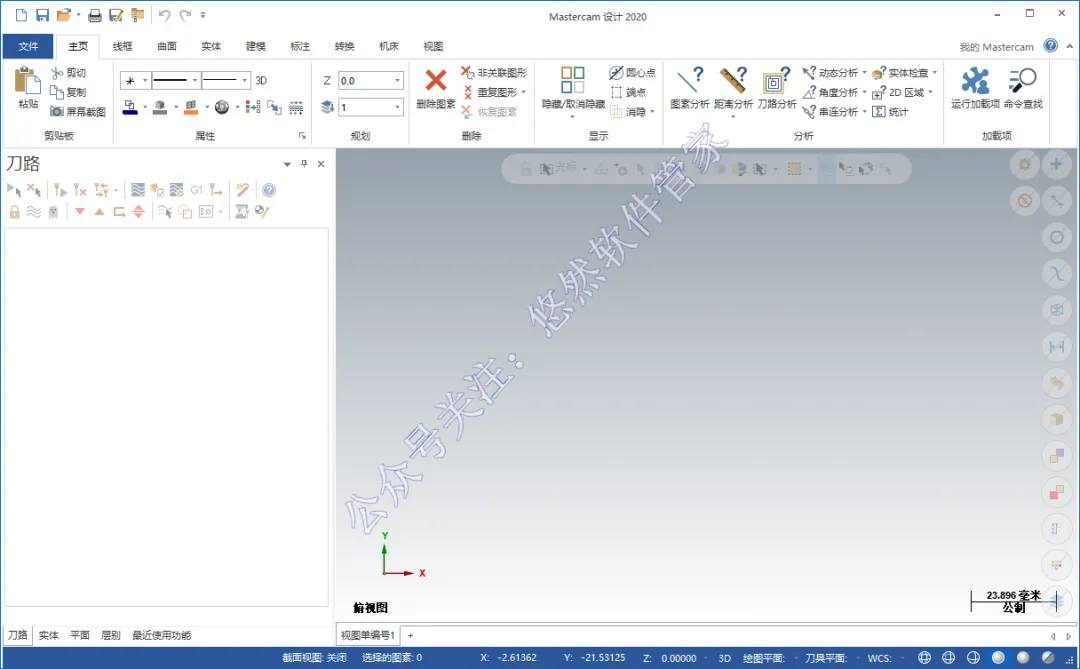The width and height of the screenshot is (1080, 669).
Task: Click the Cut (剪切) scissors button
Action: (x=68, y=72)
